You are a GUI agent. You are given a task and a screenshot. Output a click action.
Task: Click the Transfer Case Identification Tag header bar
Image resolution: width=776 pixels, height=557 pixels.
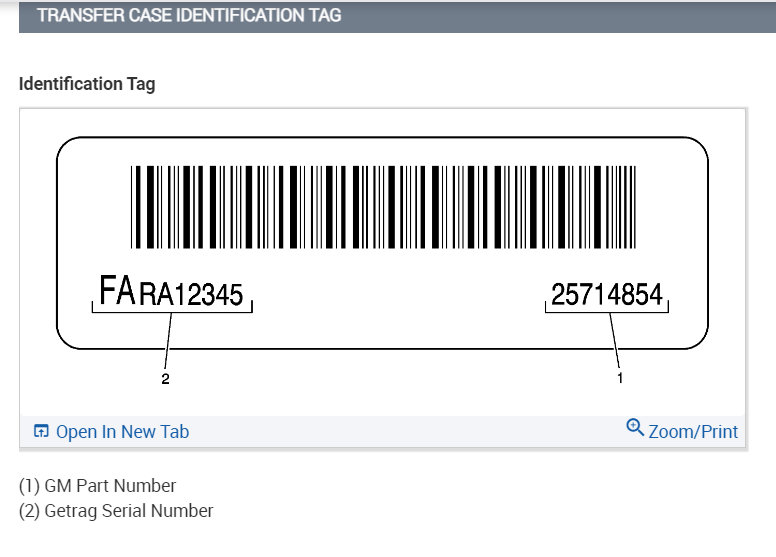(x=388, y=16)
